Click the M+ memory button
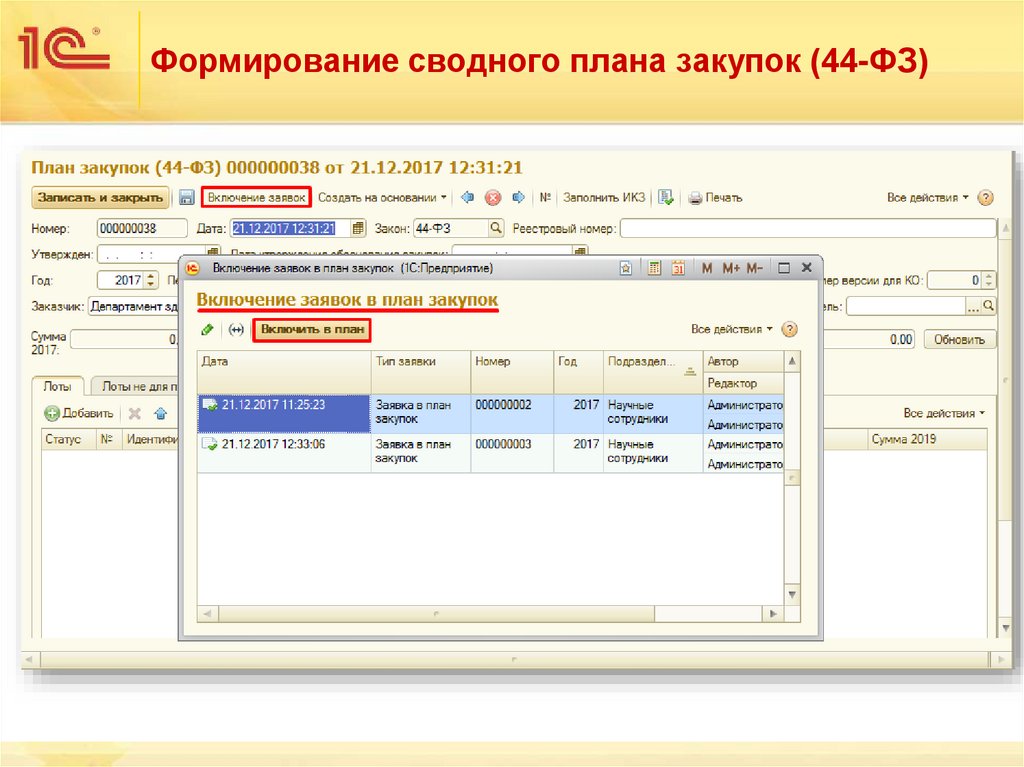The width and height of the screenshot is (1024, 767). [731, 266]
